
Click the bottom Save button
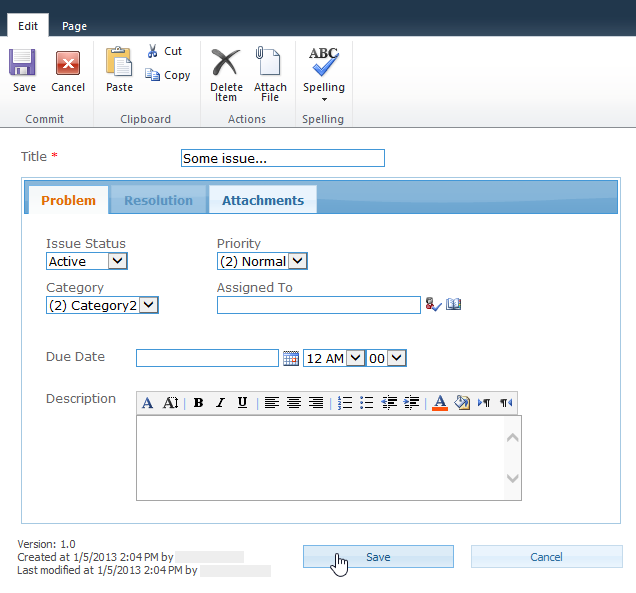pos(378,556)
